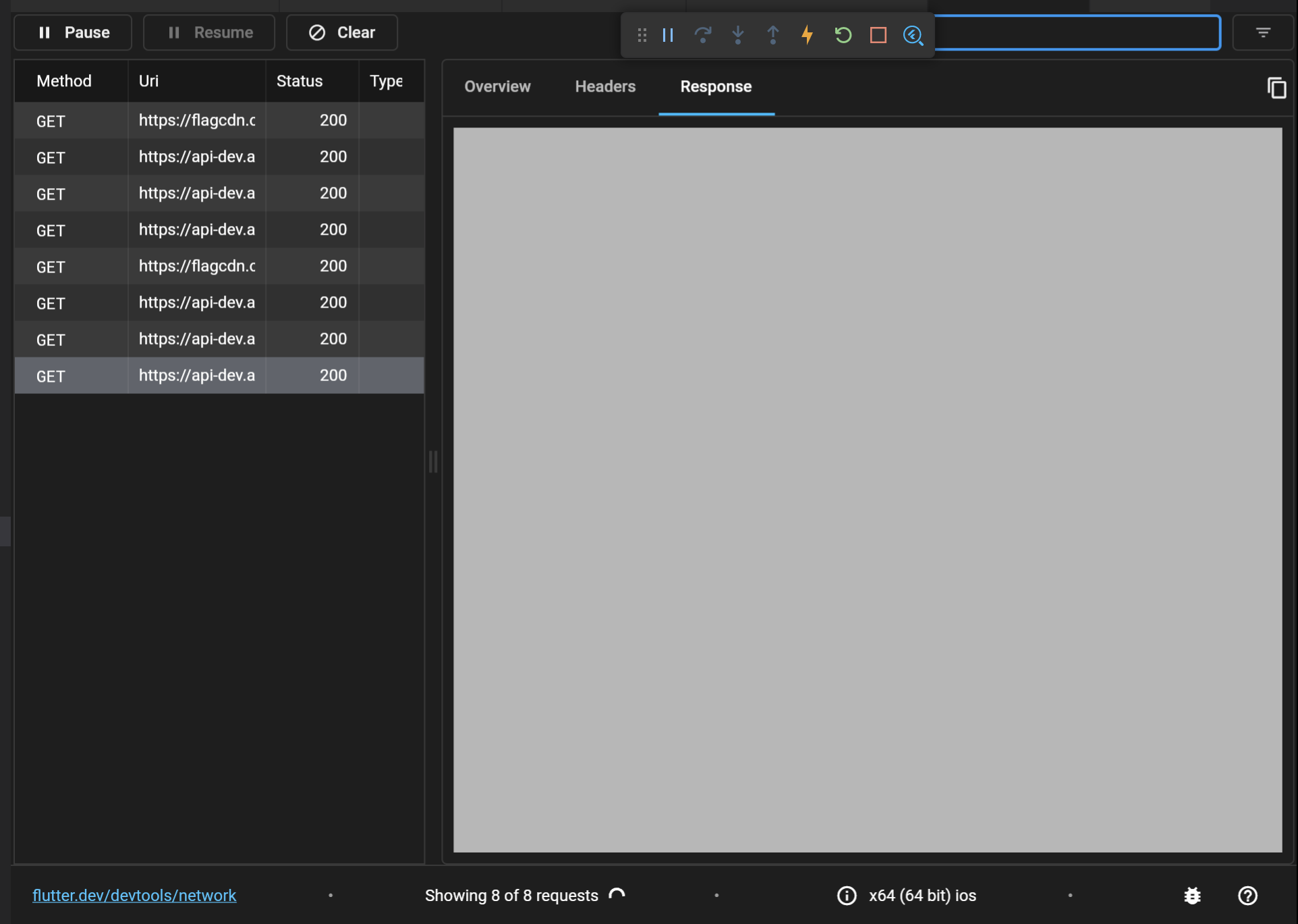Viewport: 1298px width, 924px height.
Task: Open request filtering via the filter icon
Action: click(x=1262, y=32)
